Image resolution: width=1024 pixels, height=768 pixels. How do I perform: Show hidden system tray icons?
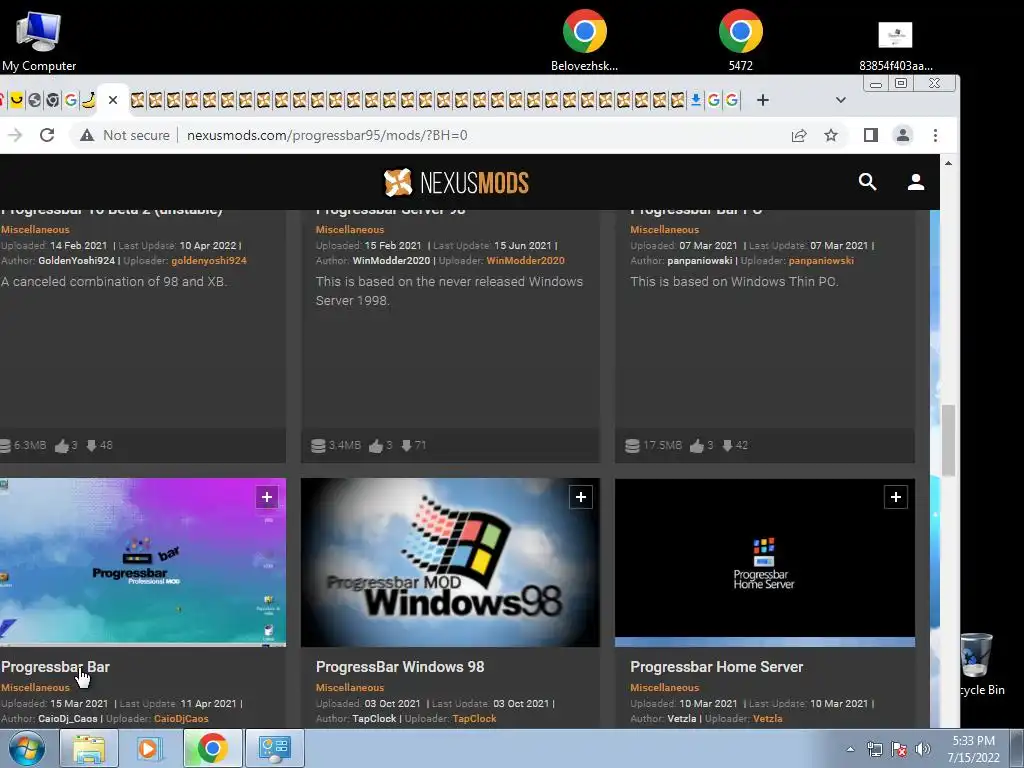(850, 750)
